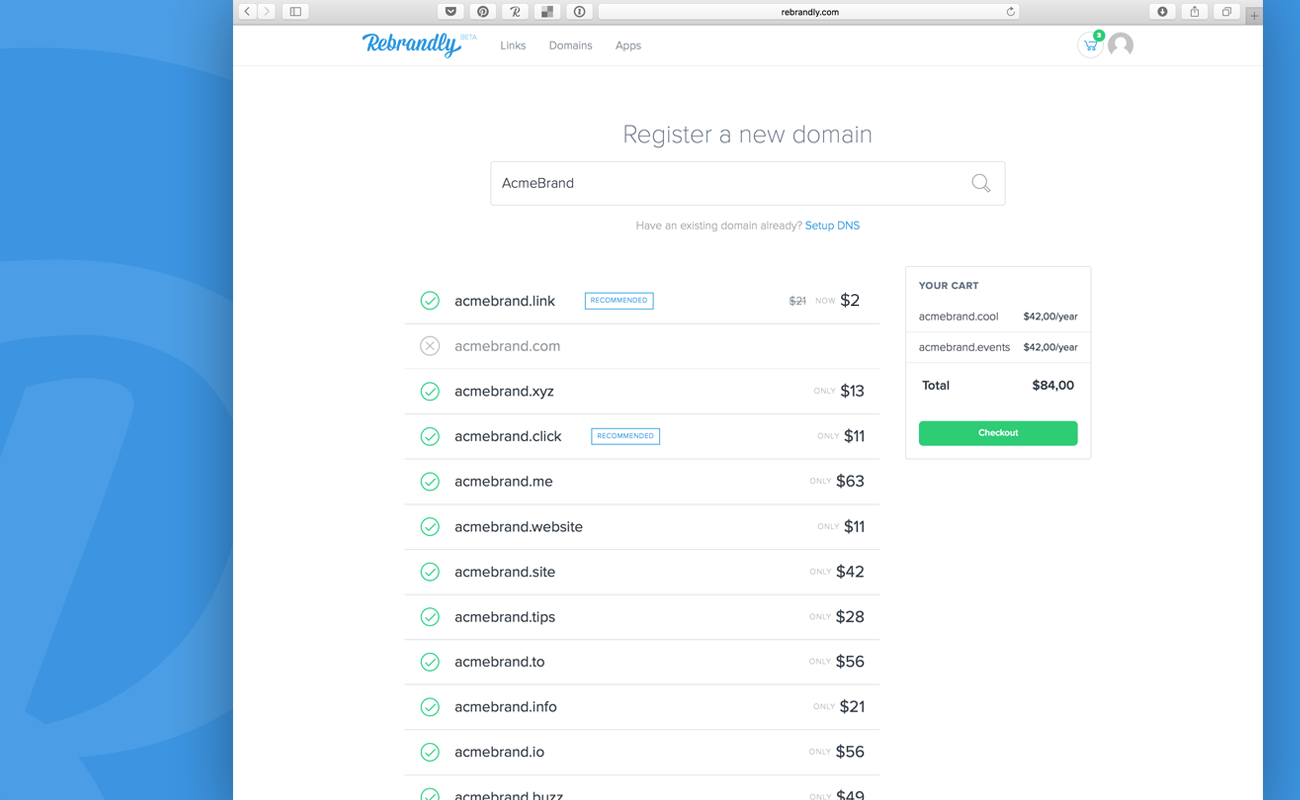Click the acmebrand.xyz domain name
This screenshot has width=1300, height=800.
click(x=504, y=391)
